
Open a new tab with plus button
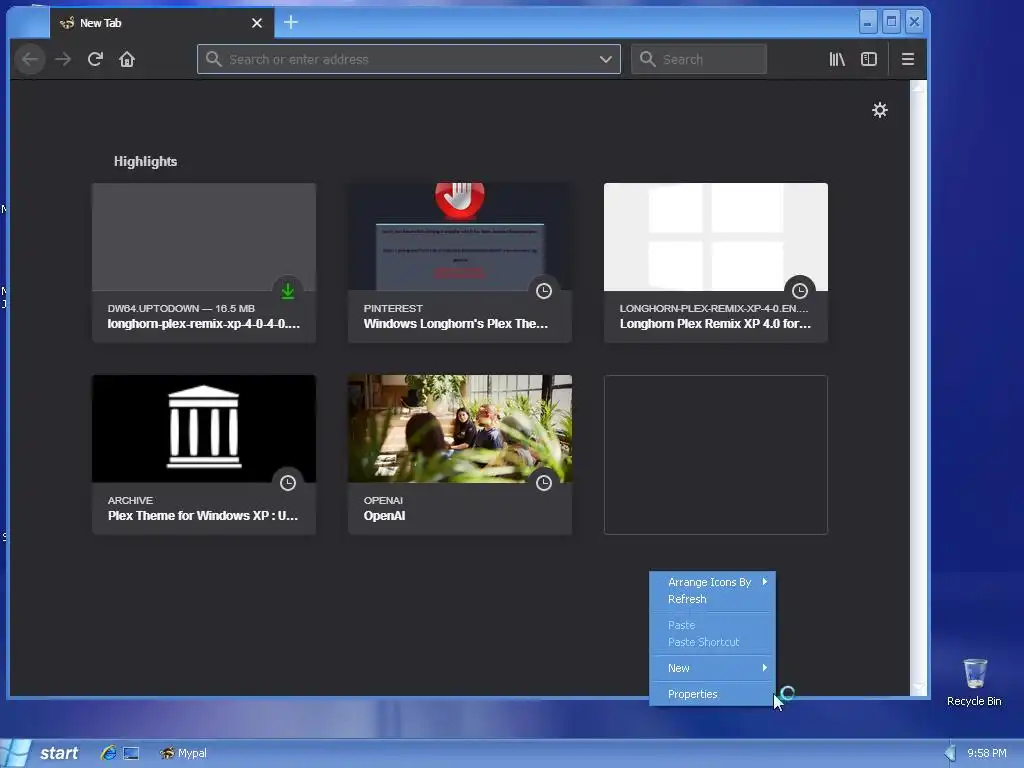[291, 22]
